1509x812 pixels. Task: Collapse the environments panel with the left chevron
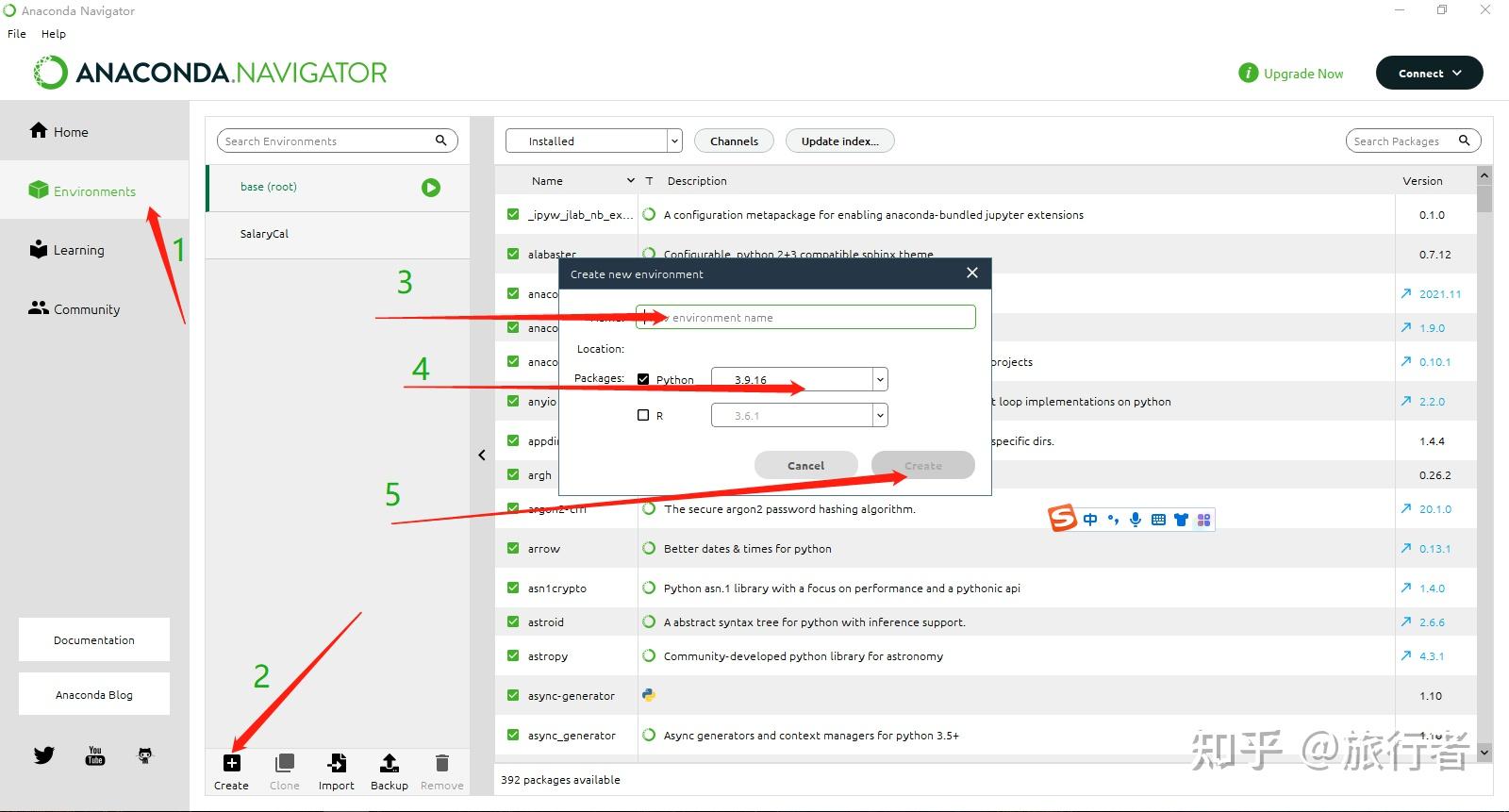click(482, 455)
